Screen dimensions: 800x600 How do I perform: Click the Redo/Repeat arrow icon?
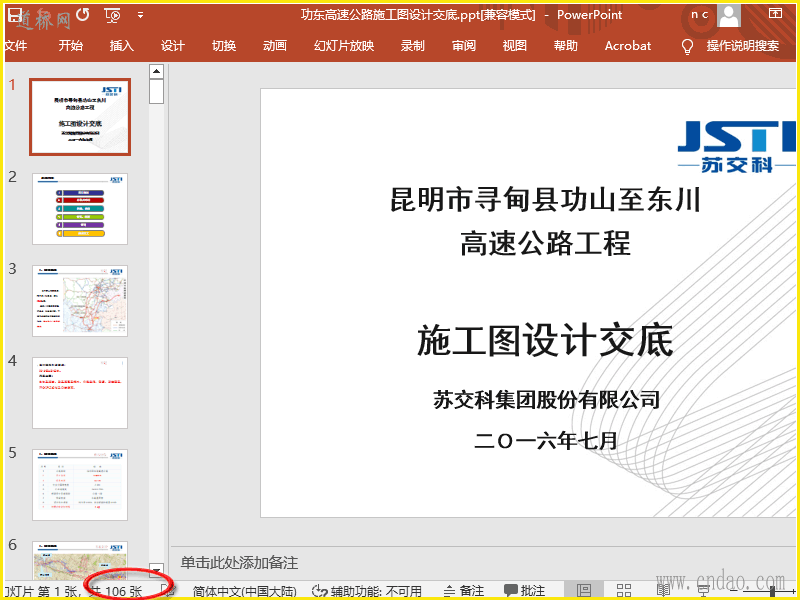pos(82,14)
